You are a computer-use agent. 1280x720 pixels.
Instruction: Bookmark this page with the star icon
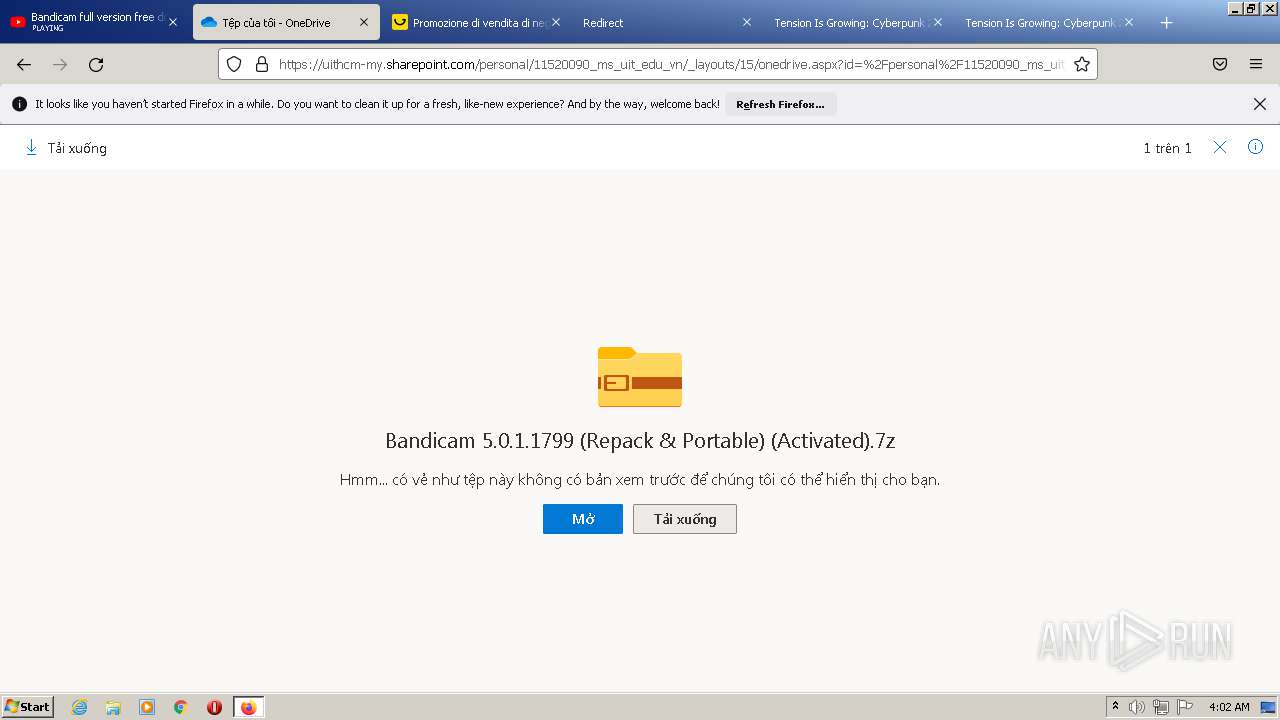click(x=1082, y=64)
